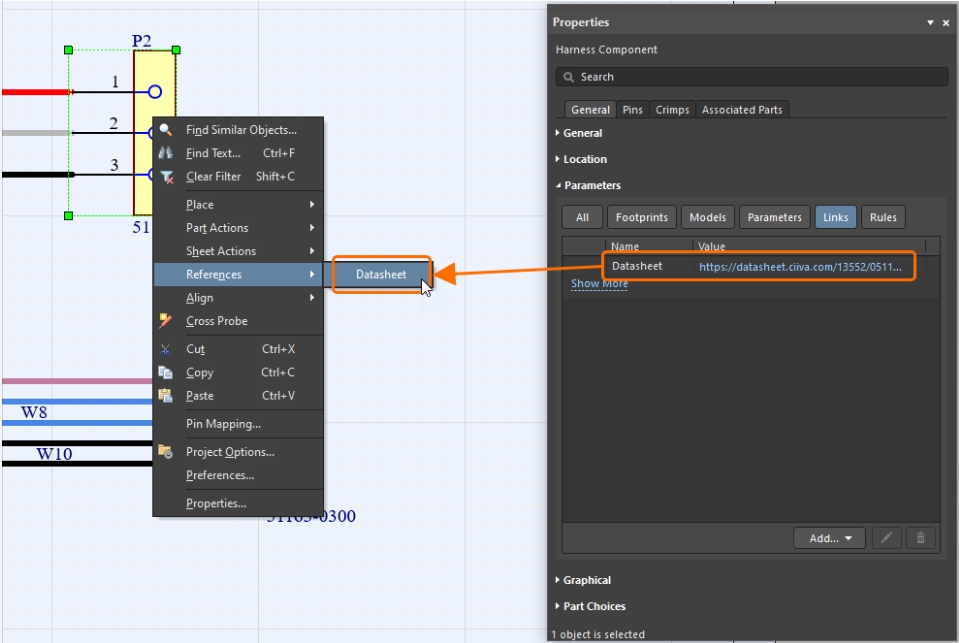Viewport: 959px width, 643px height.
Task: Open the Align submenu arrow
Action: (x=312, y=297)
